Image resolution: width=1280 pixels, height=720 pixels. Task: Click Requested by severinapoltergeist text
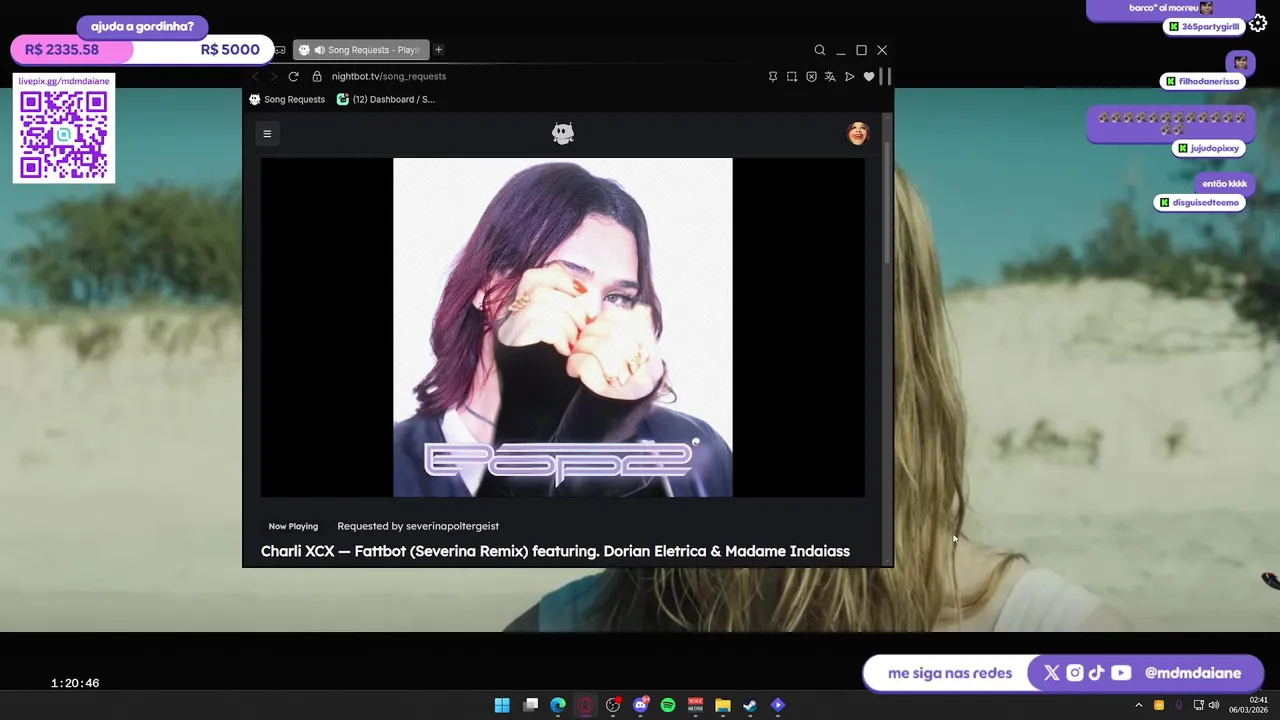(x=418, y=526)
